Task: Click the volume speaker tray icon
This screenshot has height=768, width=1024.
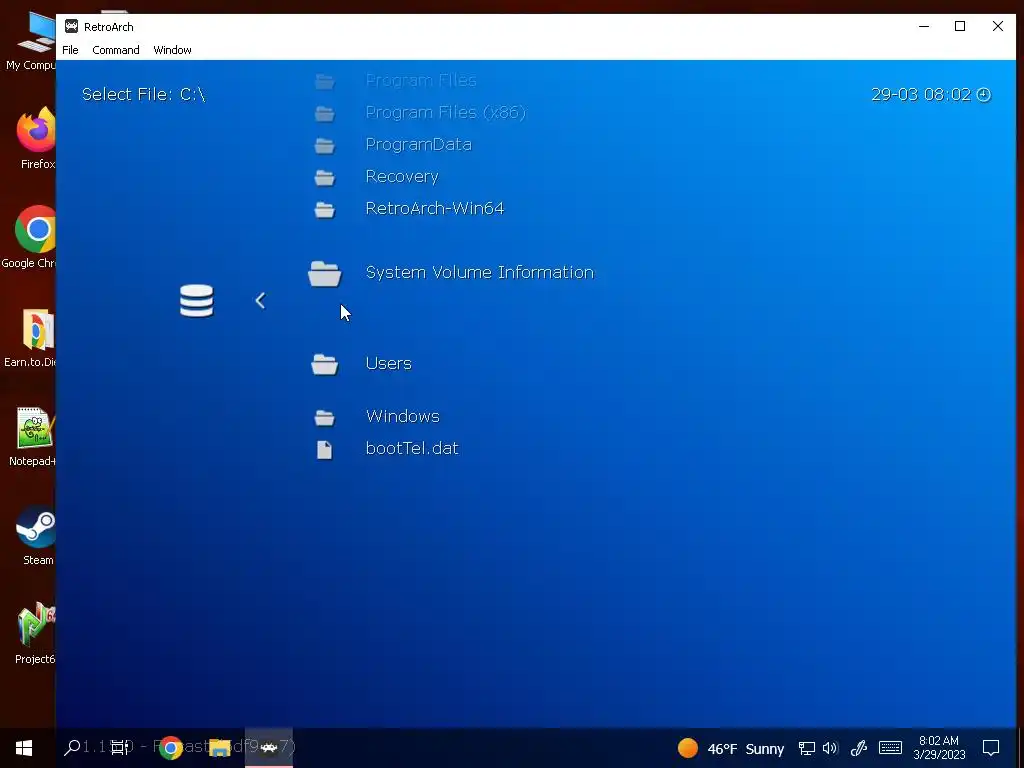Action: click(830, 748)
